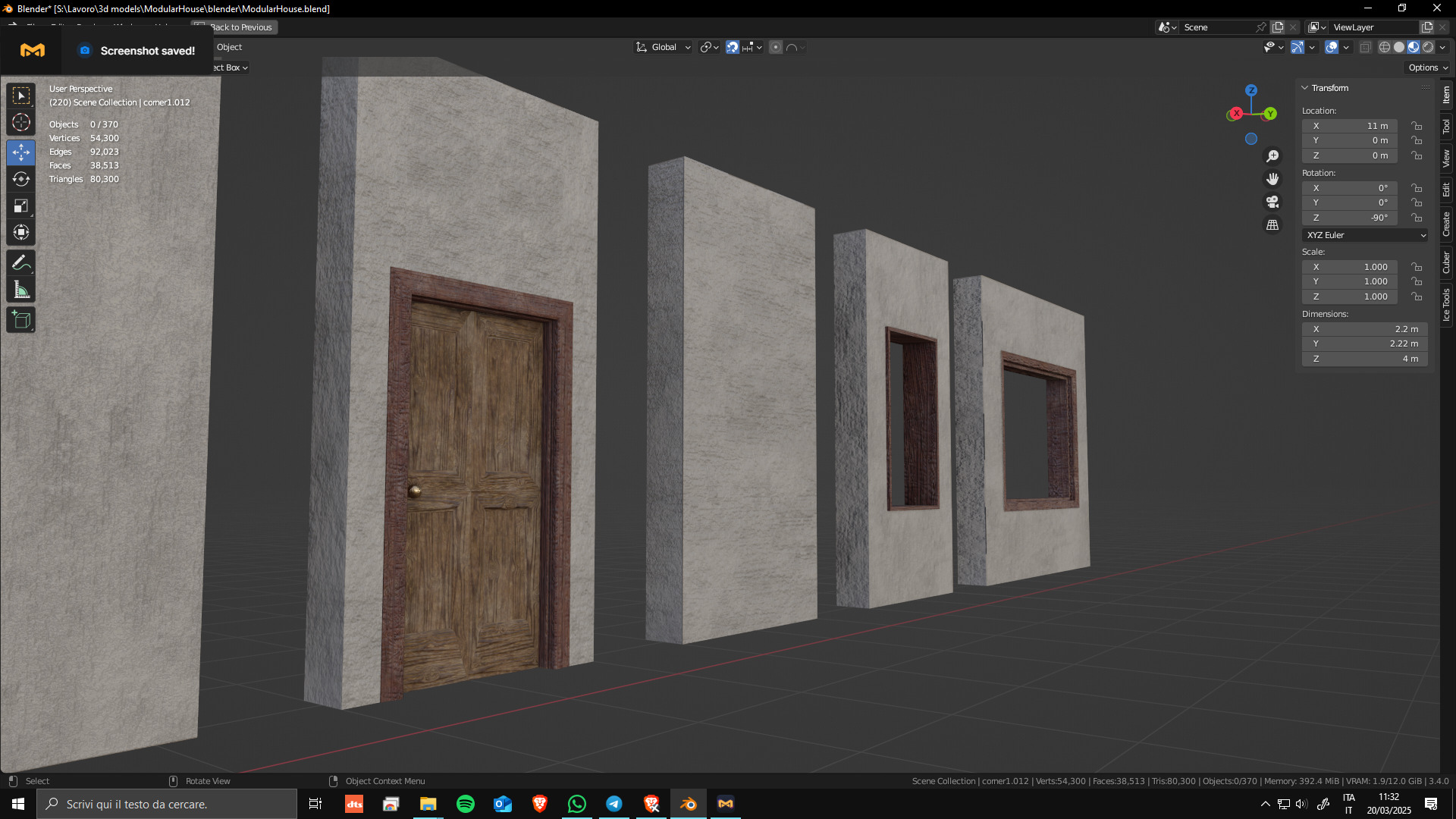Screen dimensions: 1456x819
Task: Click the Scene name field
Action: pos(1217,27)
